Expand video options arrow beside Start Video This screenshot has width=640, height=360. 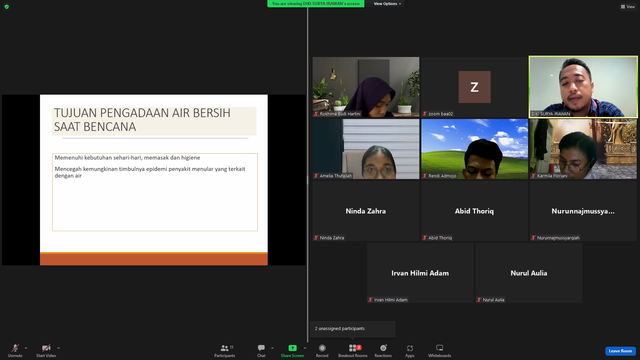tap(58, 348)
